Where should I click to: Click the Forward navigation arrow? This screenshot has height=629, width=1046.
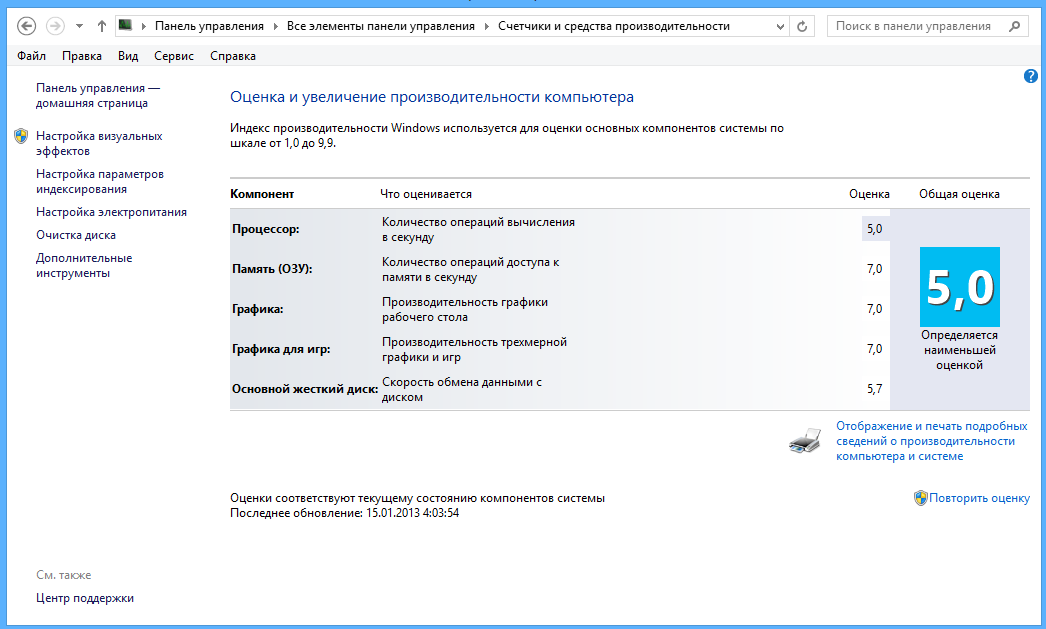(x=55, y=26)
